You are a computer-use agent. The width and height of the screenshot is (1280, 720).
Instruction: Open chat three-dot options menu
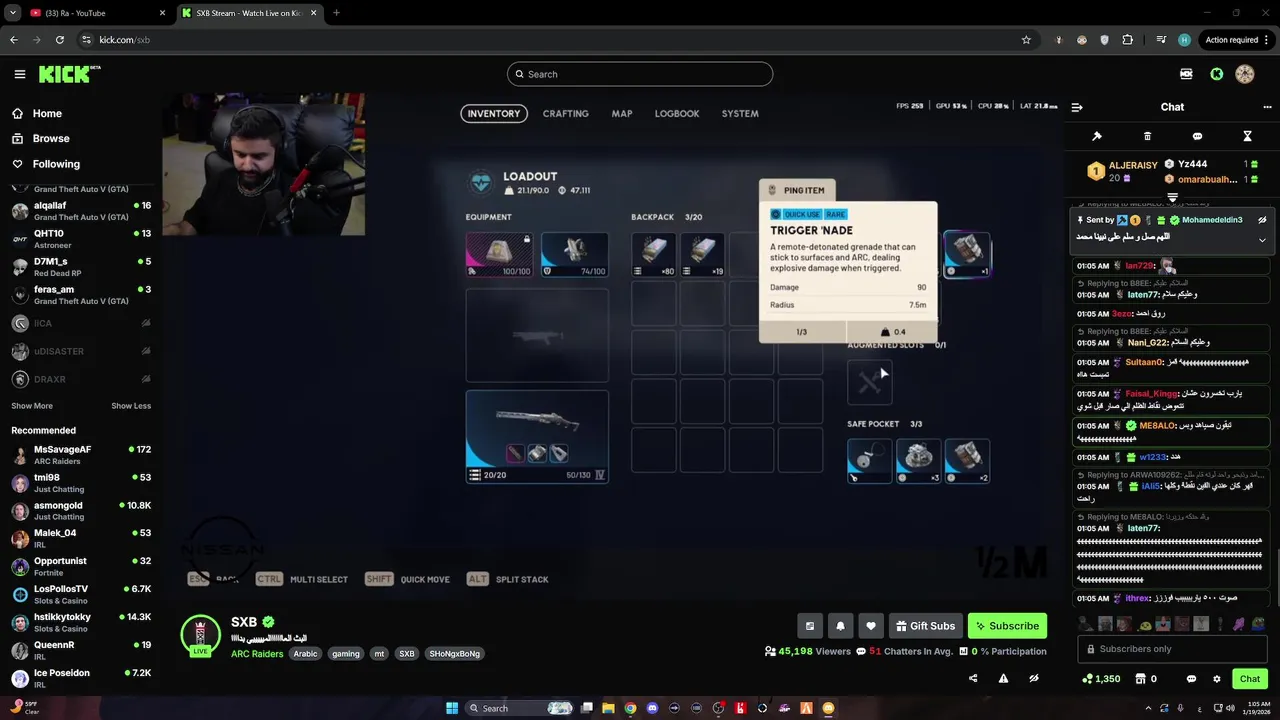1267,107
